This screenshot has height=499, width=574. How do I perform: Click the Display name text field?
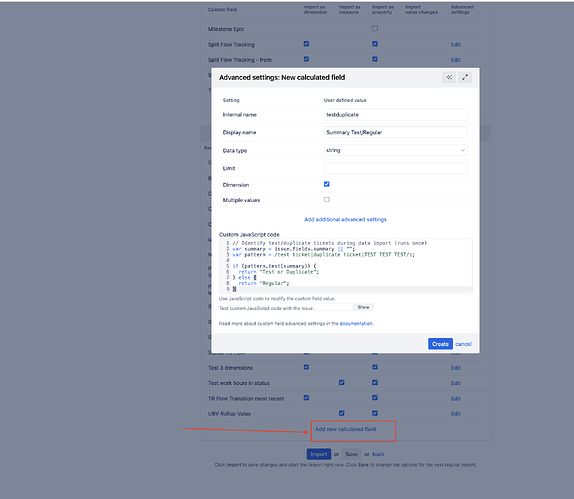tap(396, 132)
